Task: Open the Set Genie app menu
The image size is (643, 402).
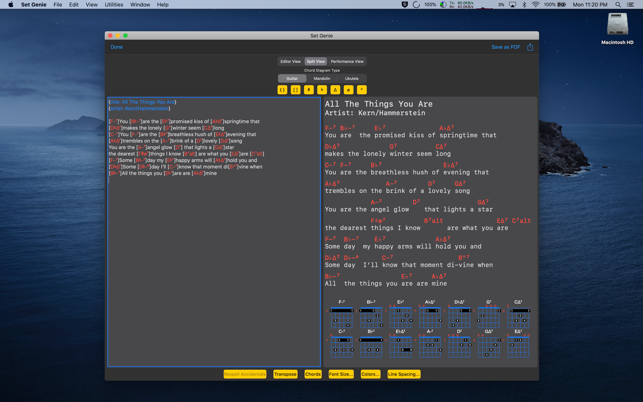Action: coord(34,5)
